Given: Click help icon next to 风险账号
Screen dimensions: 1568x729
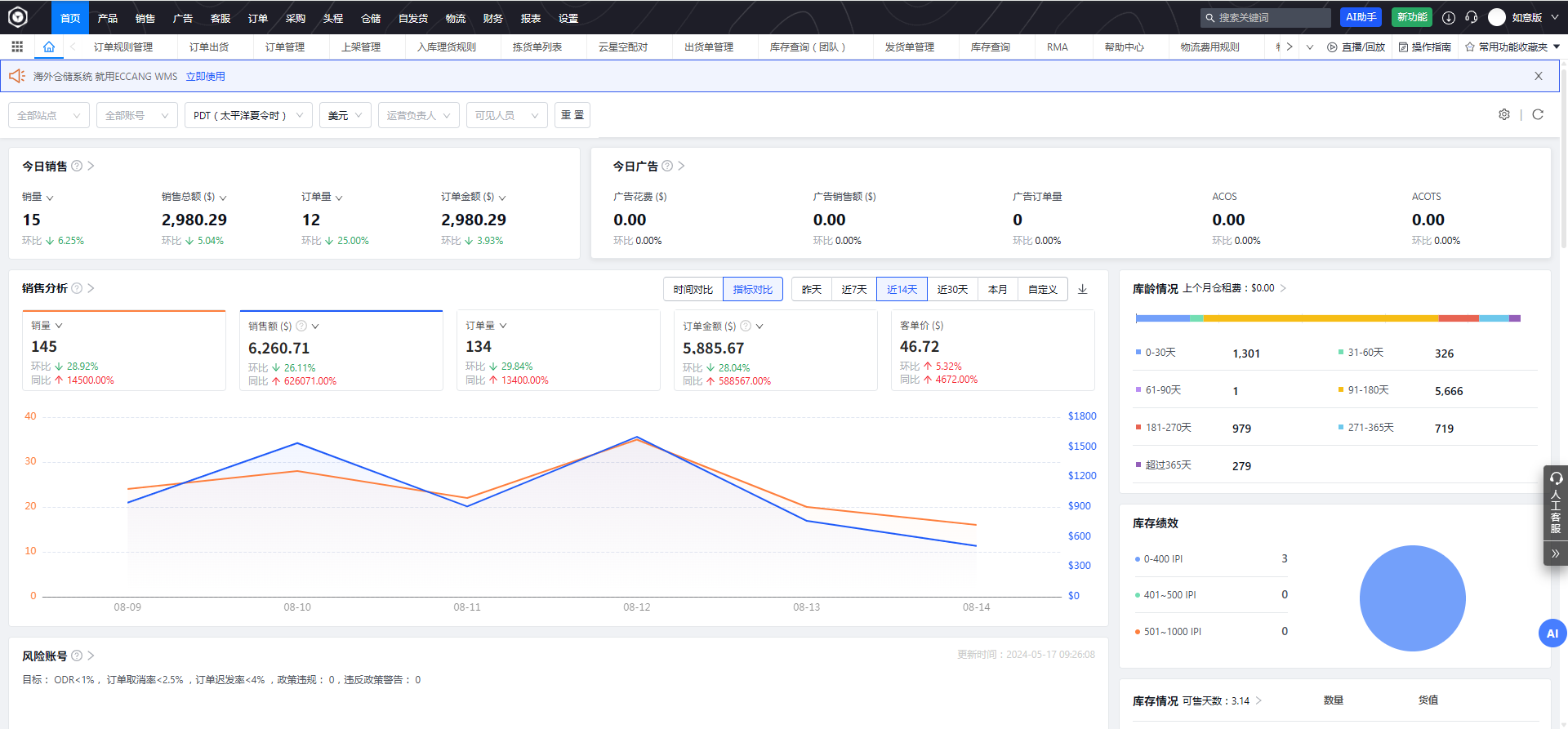Looking at the screenshot, I should pos(77,656).
